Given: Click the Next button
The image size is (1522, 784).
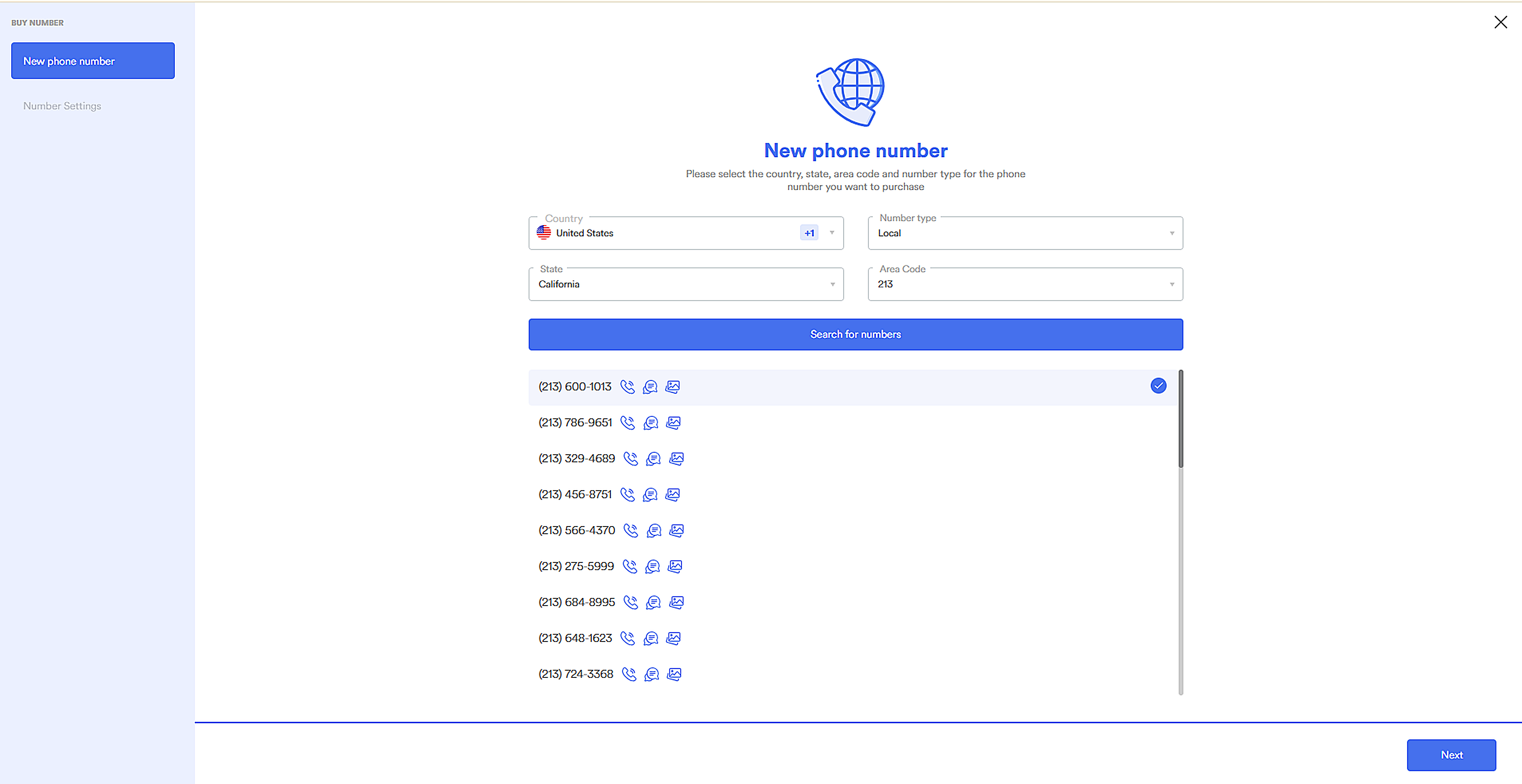Looking at the screenshot, I should click(1451, 754).
